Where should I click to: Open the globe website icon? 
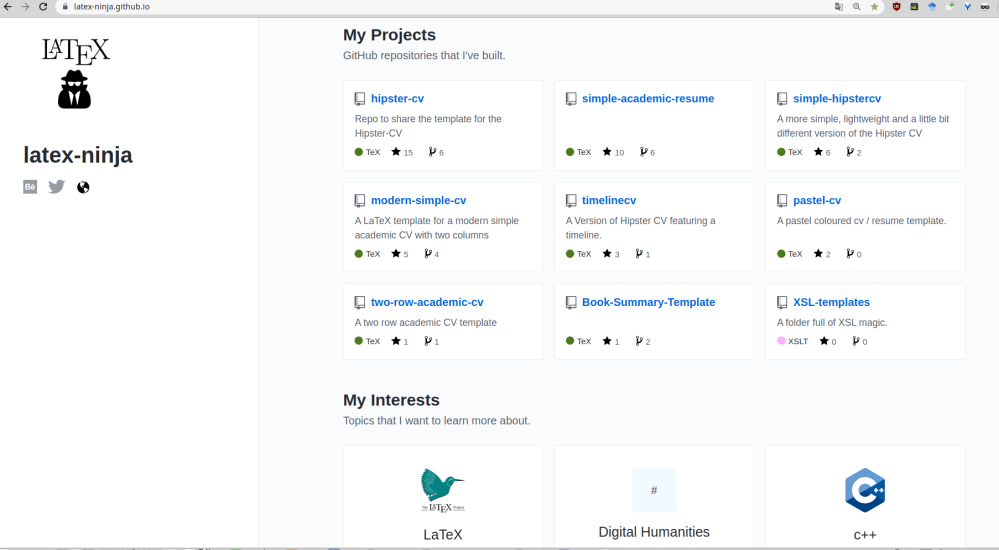[83, 187]
